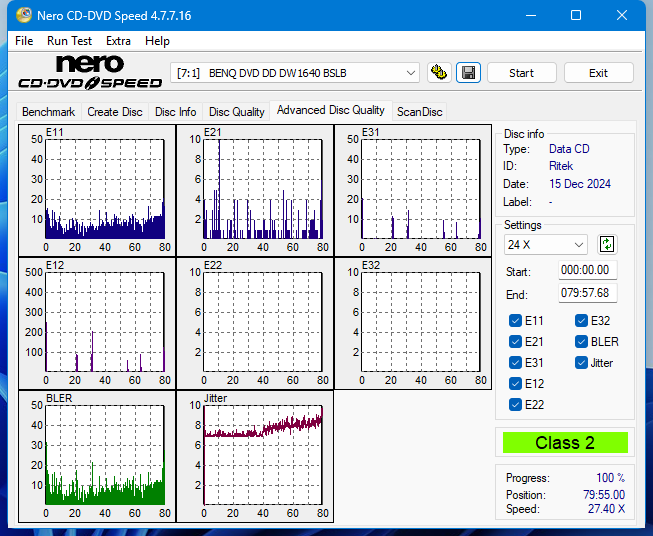Switch to the Disc Info tab
The width and height of the screenshot is (653, 536).
(175, 112)
